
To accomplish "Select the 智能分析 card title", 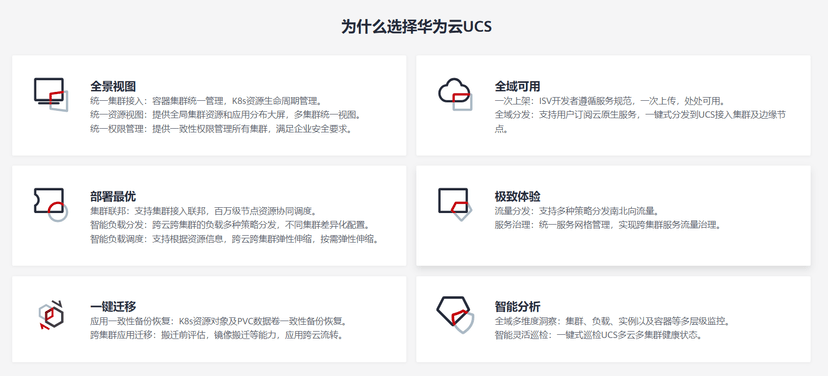I will 517,306.
